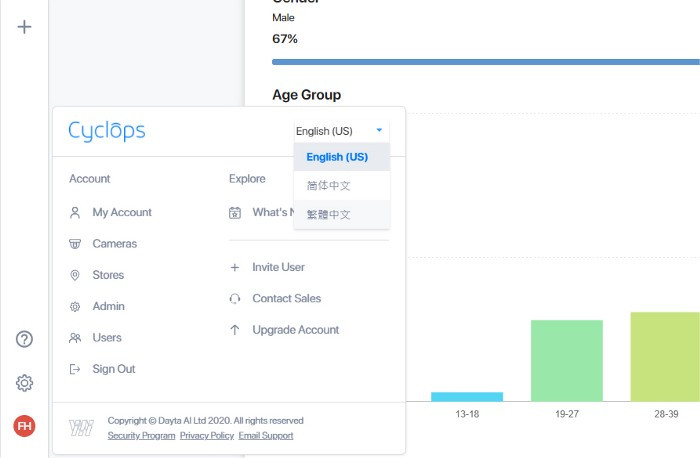Open the Security Program link
Screen dimensions: 700x458
click(141, 436)
